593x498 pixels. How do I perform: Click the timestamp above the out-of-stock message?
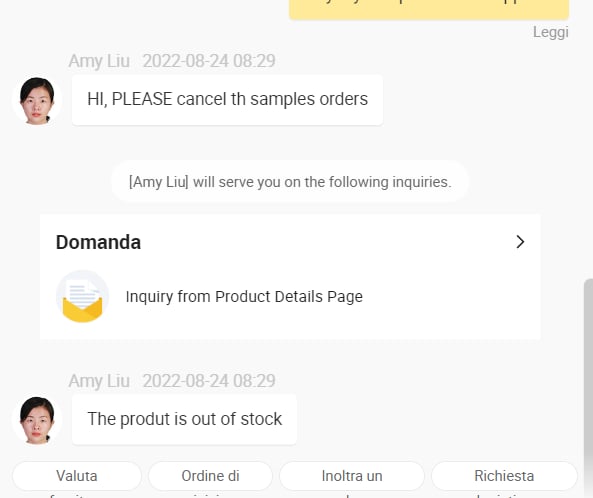(x=209, y=381)
